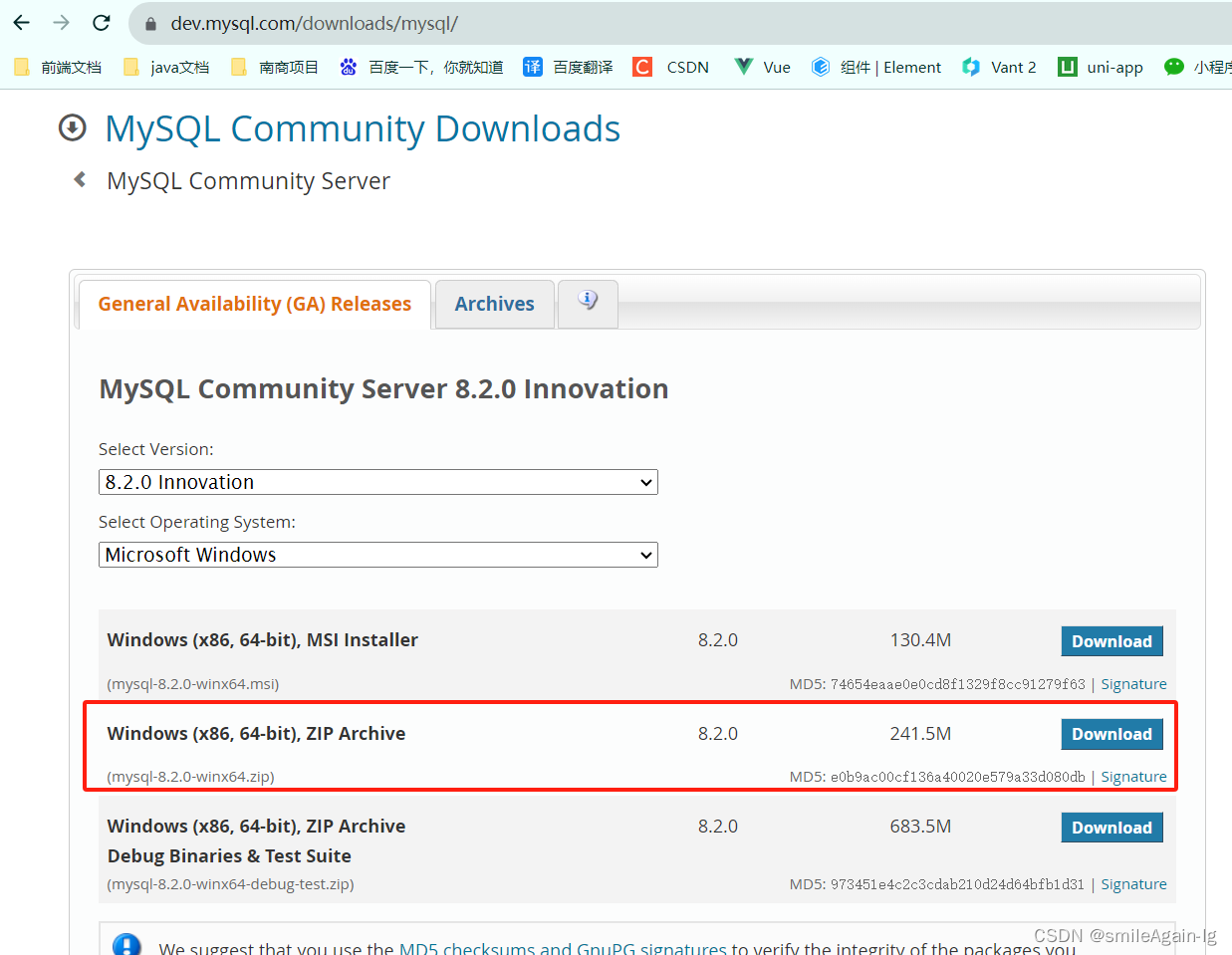Click filename text (mysql-8.2.0-winx64.zip)
Screen dimensions: 1232x955
click(190, 777)
